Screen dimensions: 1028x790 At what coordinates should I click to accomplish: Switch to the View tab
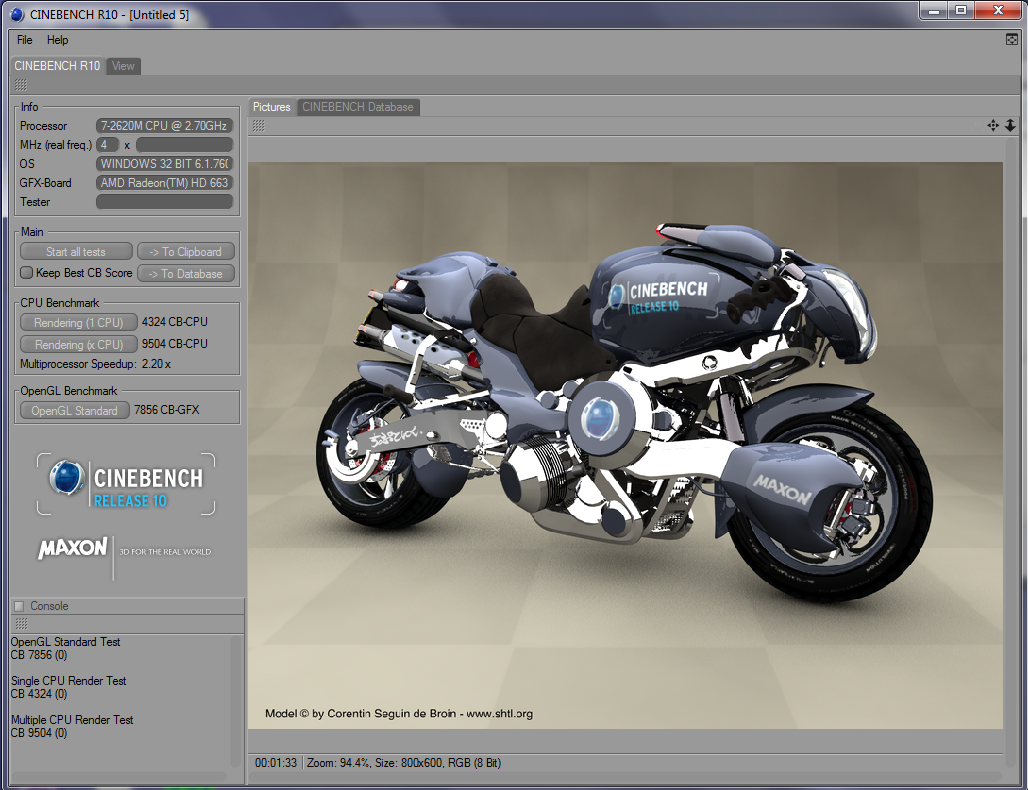click(123, 66)
